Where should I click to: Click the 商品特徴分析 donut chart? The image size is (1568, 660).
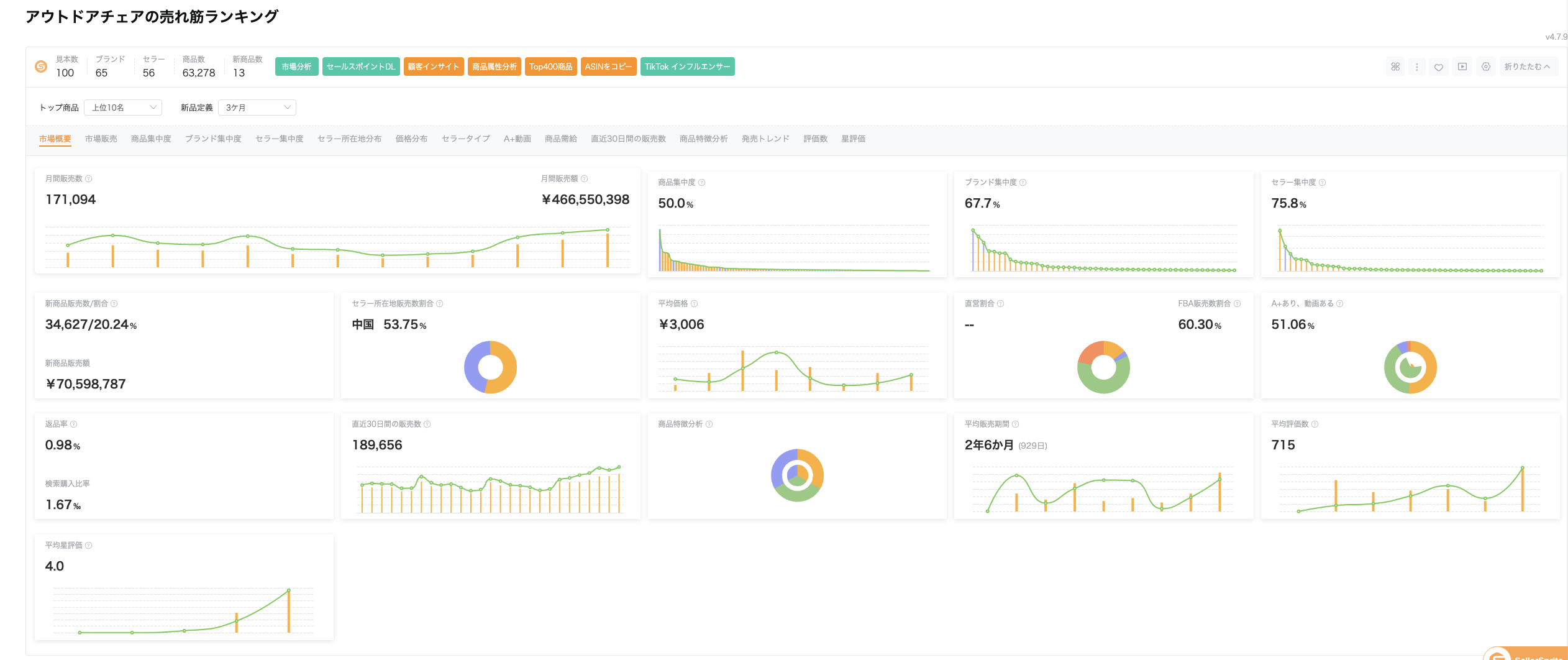(x=797, y=475)
